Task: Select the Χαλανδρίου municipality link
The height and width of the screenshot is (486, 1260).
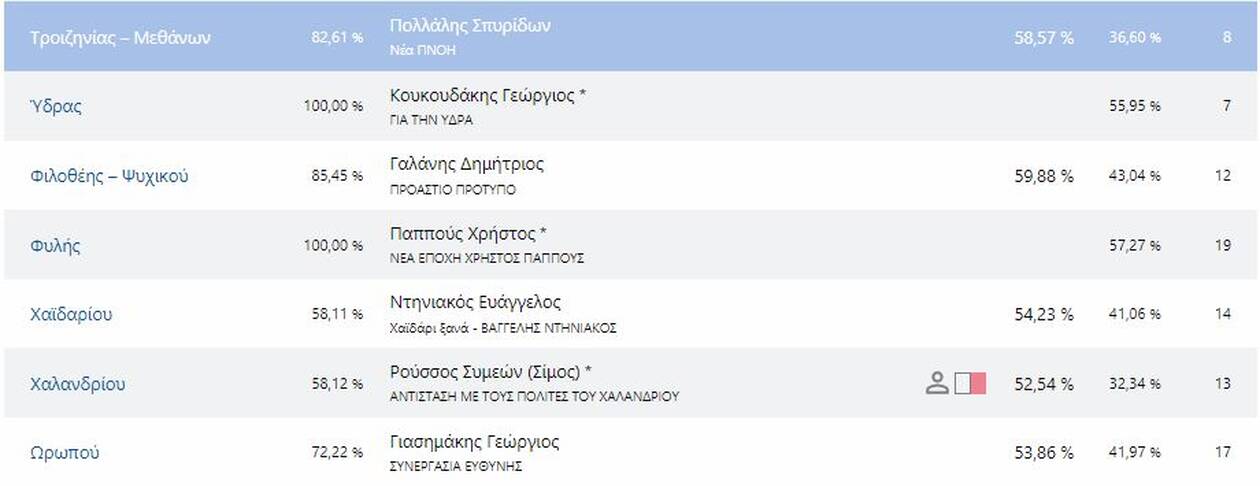Action: 77,384
